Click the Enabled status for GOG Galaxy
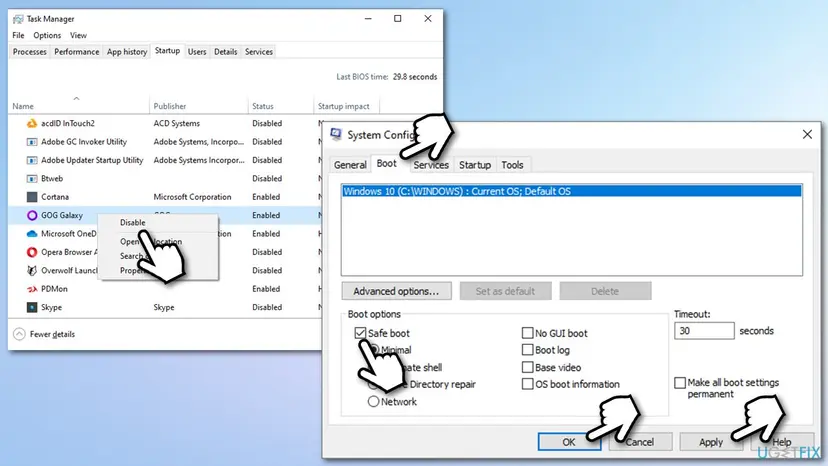828x466 pixels. 266,216
